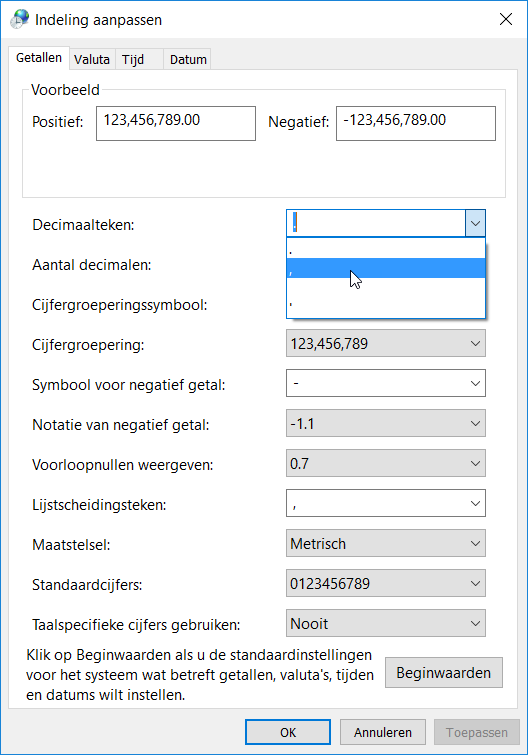Viewport: 528px width, 755px height.
Task: Expand the Lijstscheidingsteken dropdown
Action: coord(386,503)
